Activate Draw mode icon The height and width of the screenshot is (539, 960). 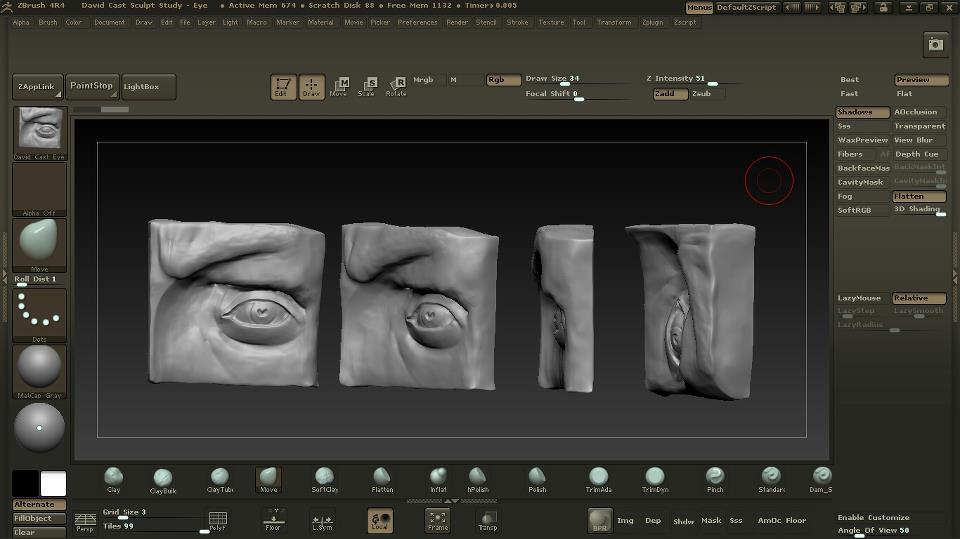311,87
